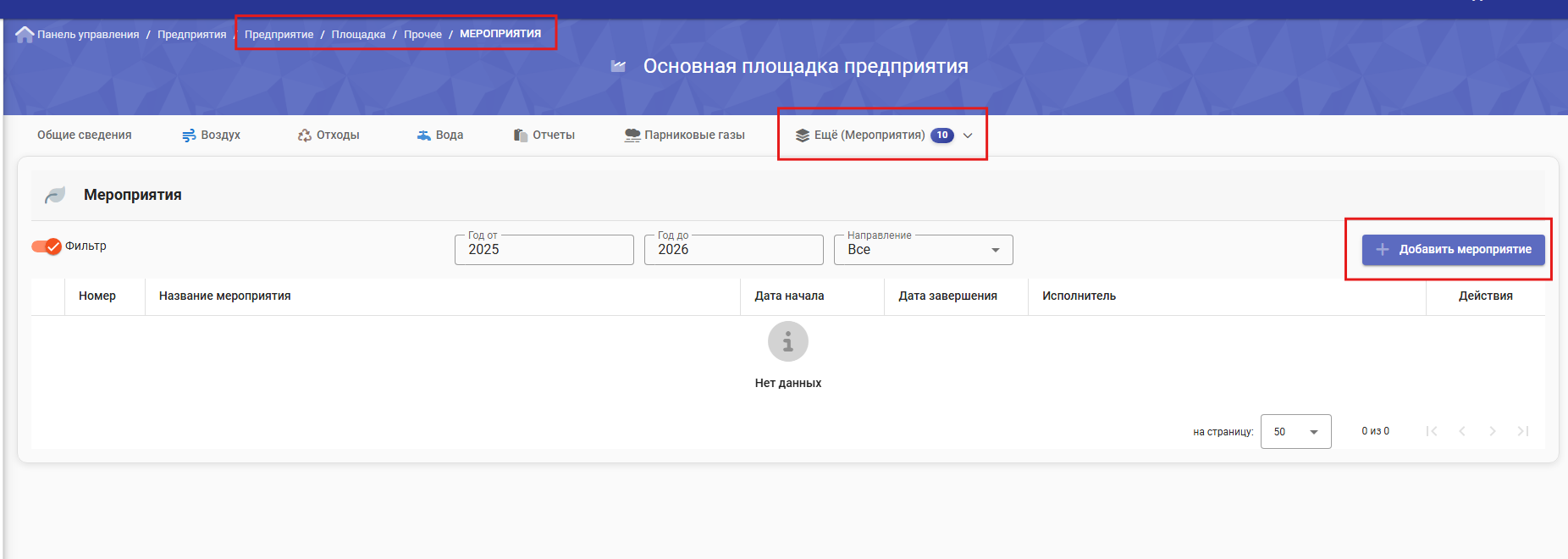Viewport: 1568px width, 559px height.
Task: Open the Направление dropdown
Action: click(924, 250)
